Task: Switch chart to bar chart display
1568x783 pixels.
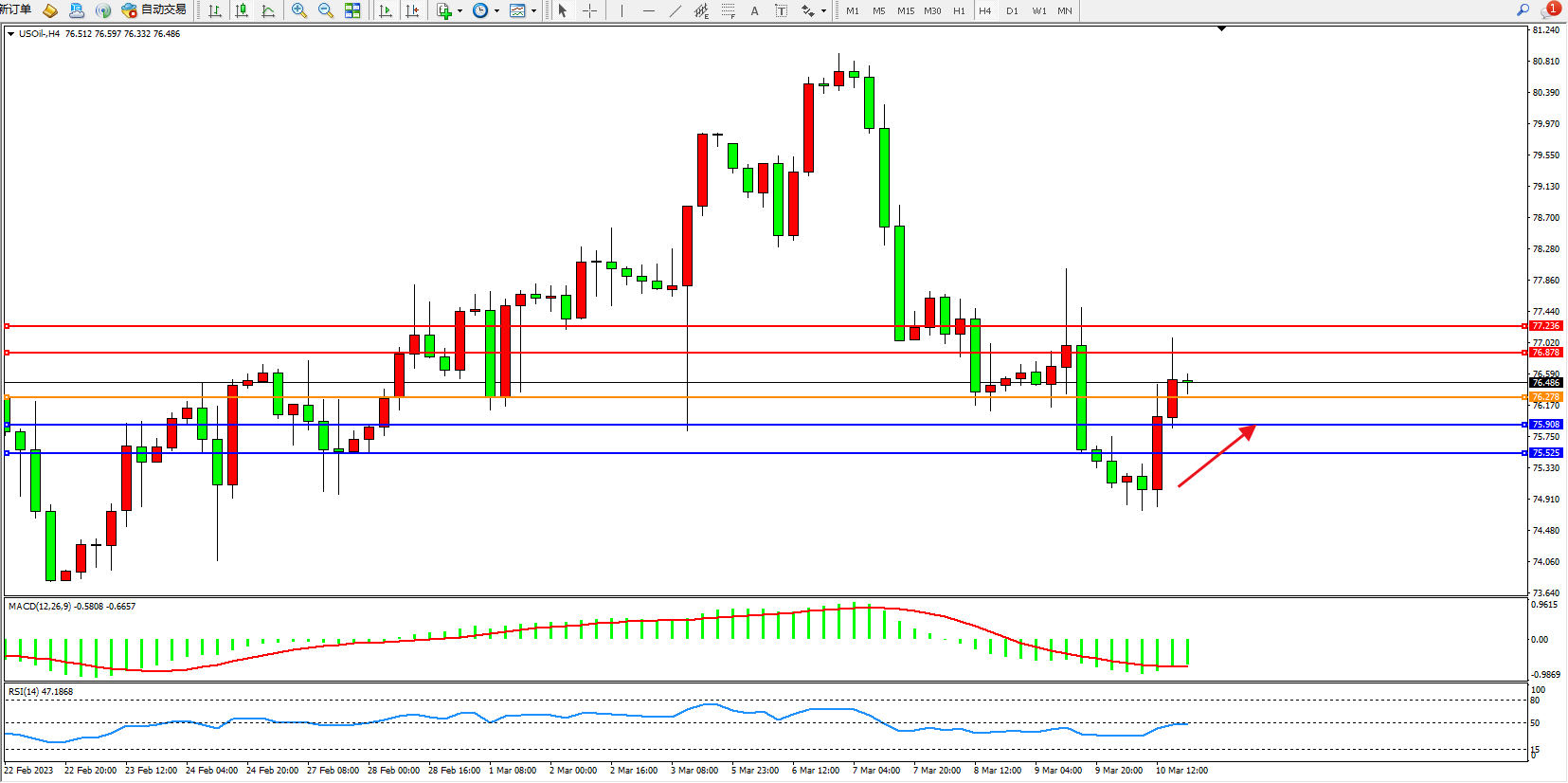Action: pos(215,10)
